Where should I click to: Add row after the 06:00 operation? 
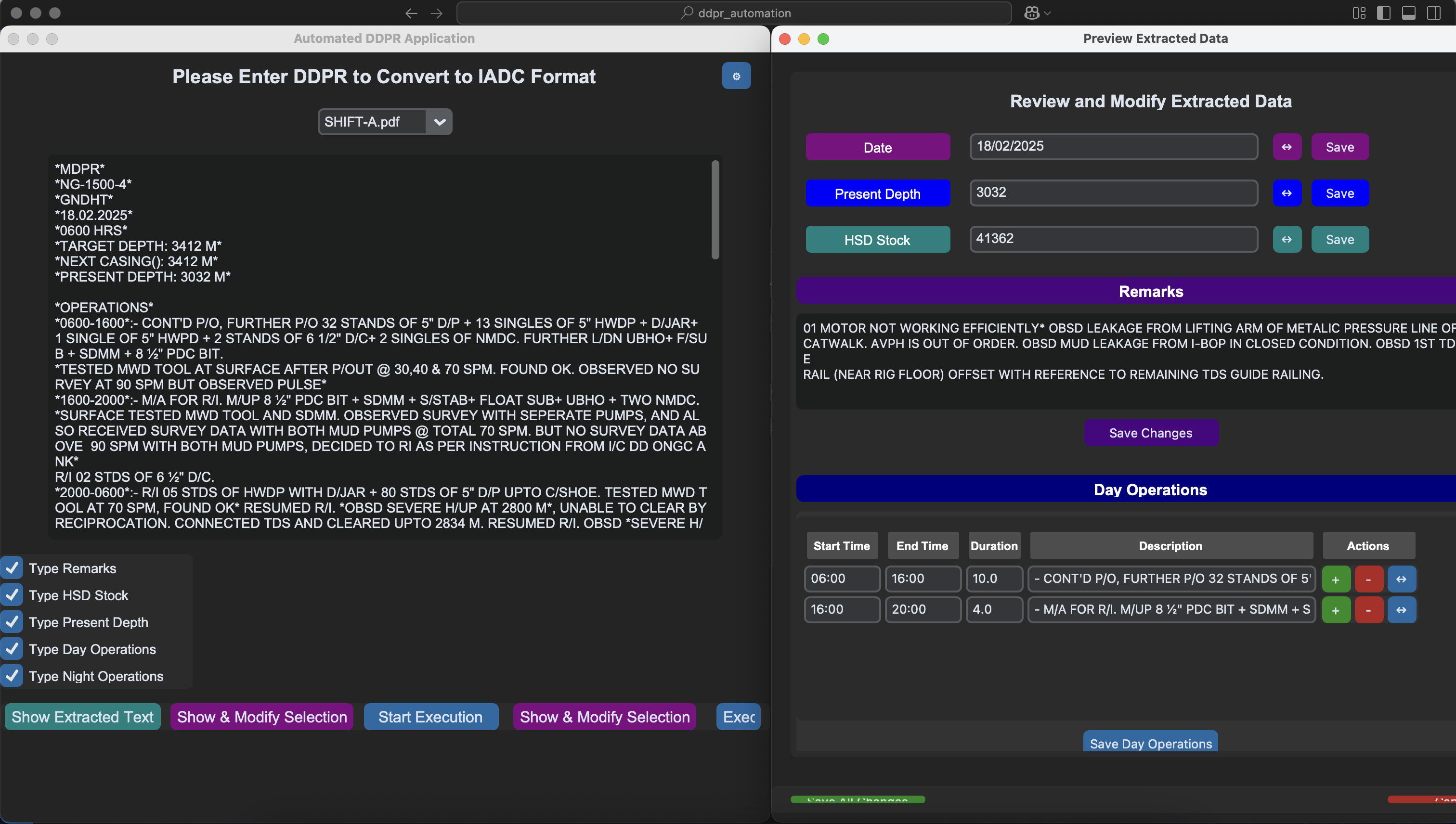click(x=1336, y=579)
